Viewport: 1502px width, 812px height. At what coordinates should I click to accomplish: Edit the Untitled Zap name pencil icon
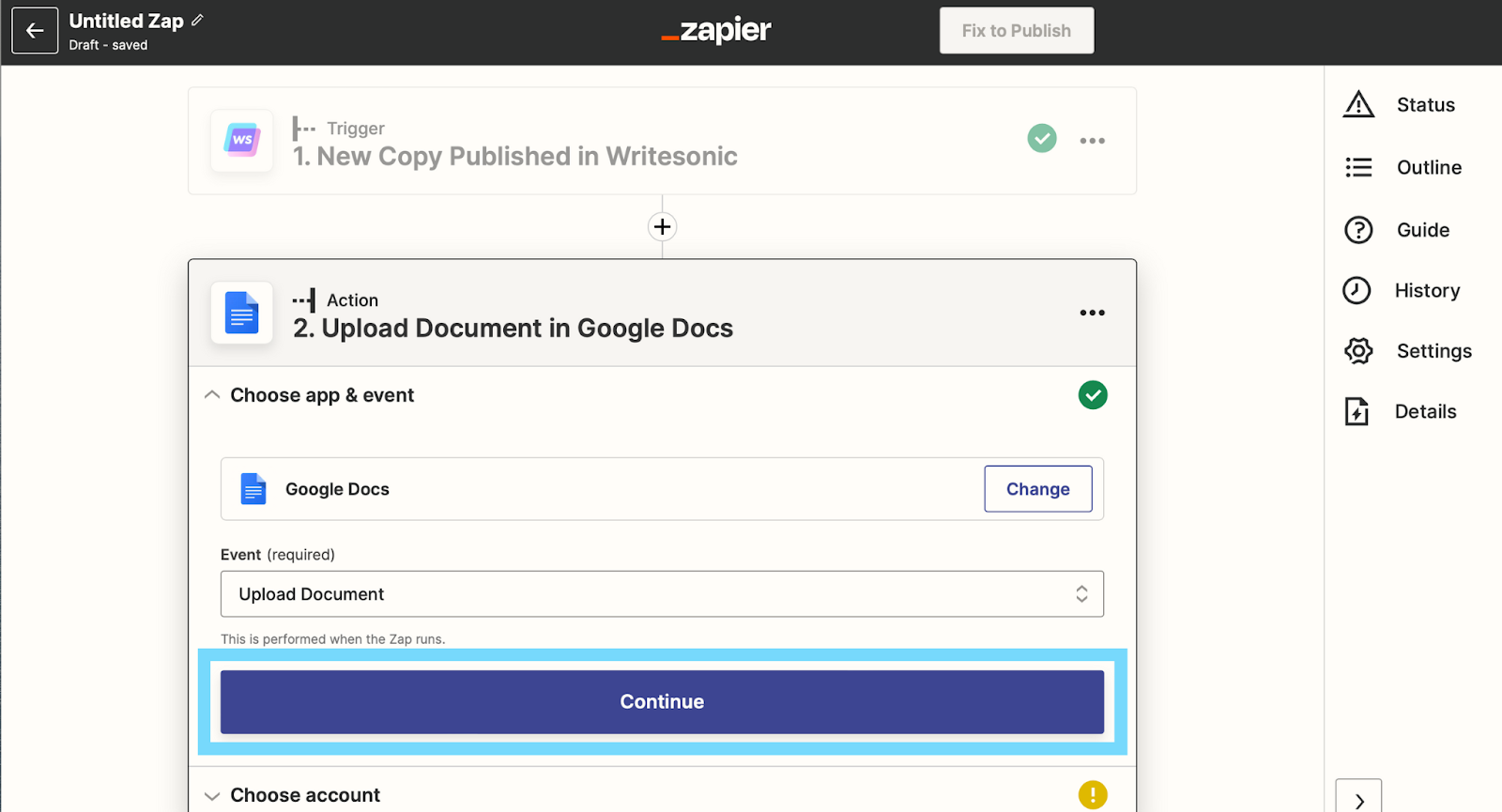pos(197,20)
